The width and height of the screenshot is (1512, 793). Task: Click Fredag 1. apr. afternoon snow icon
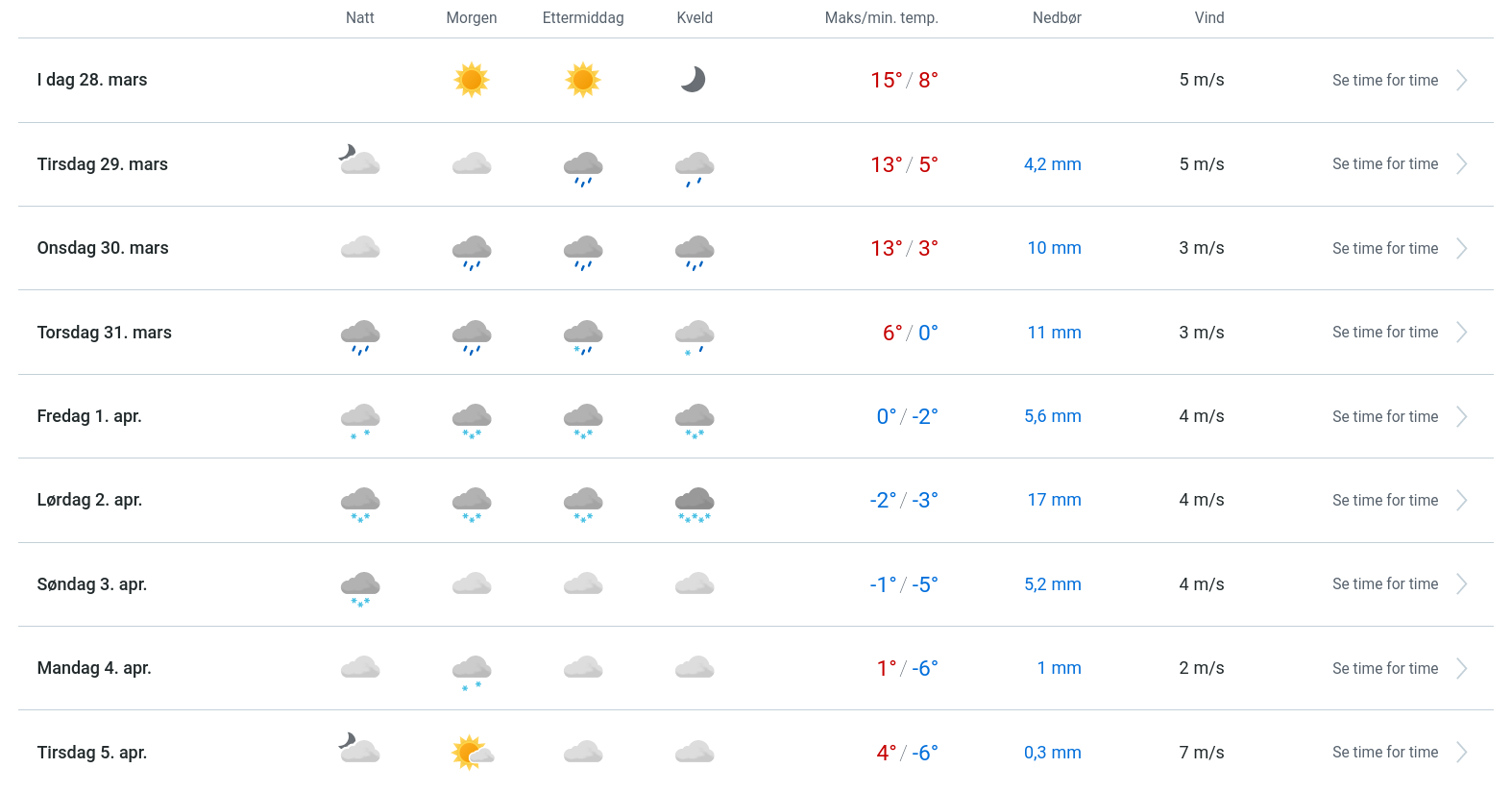pos(583,419)
